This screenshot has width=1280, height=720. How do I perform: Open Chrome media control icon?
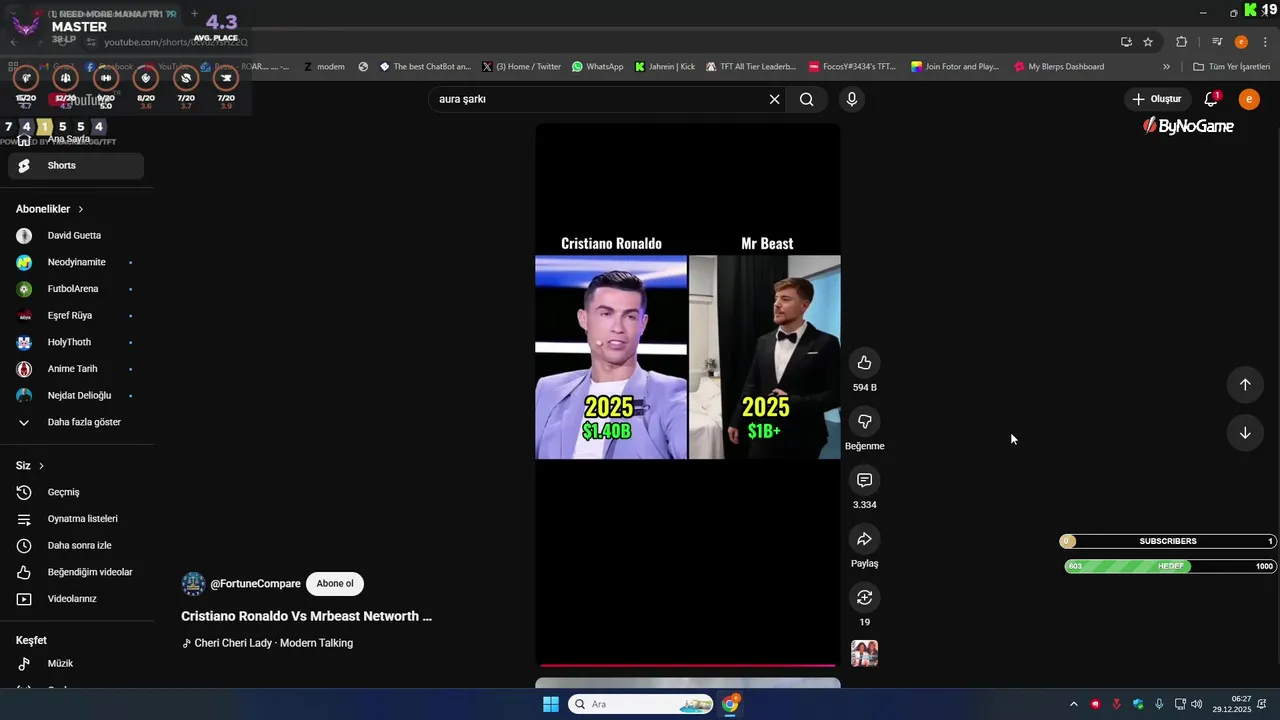[x=1217, y=42]
